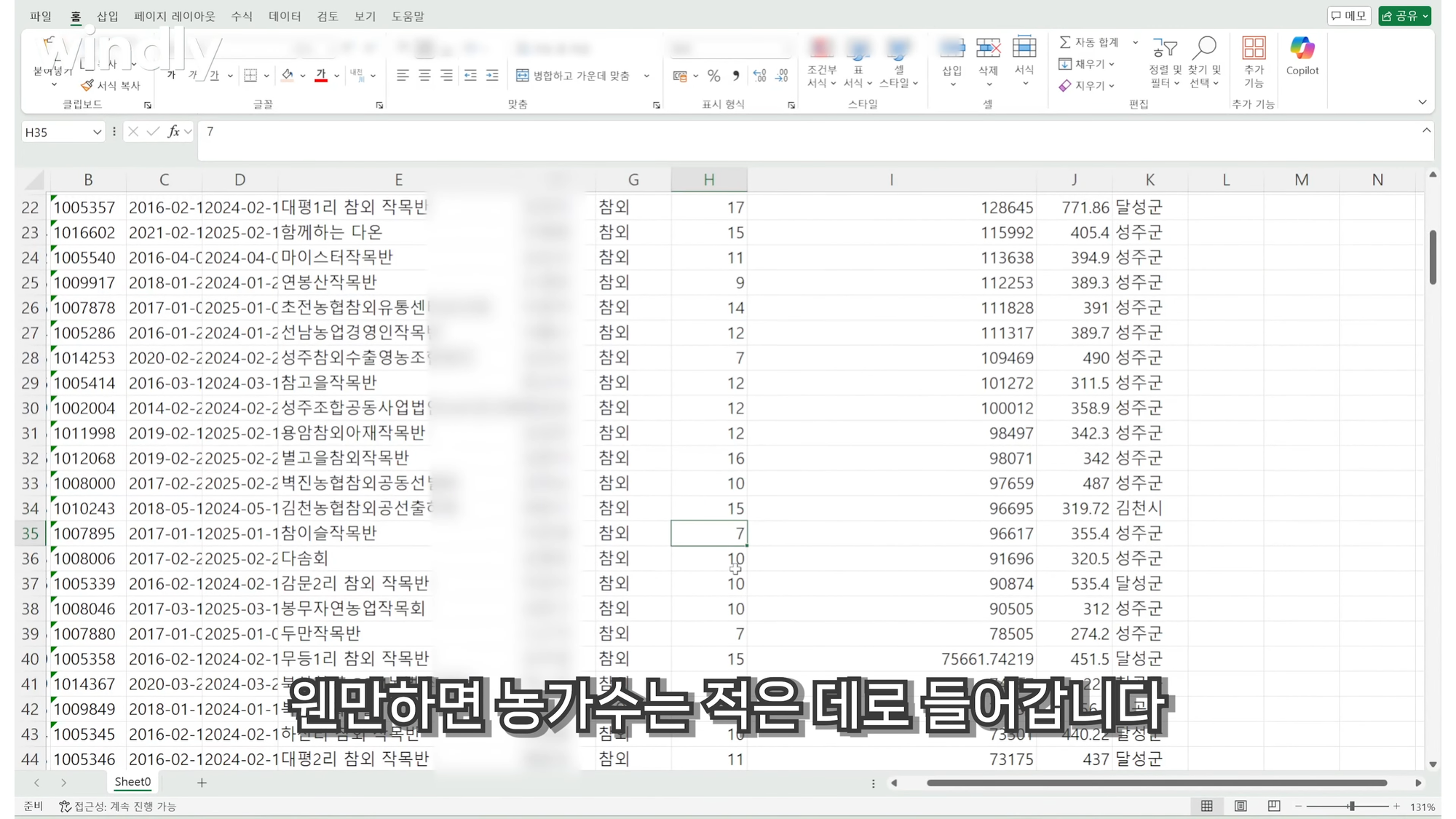Expand the font color dropdown arrow
1456x819 pixels.
click(x=336, y=76)
